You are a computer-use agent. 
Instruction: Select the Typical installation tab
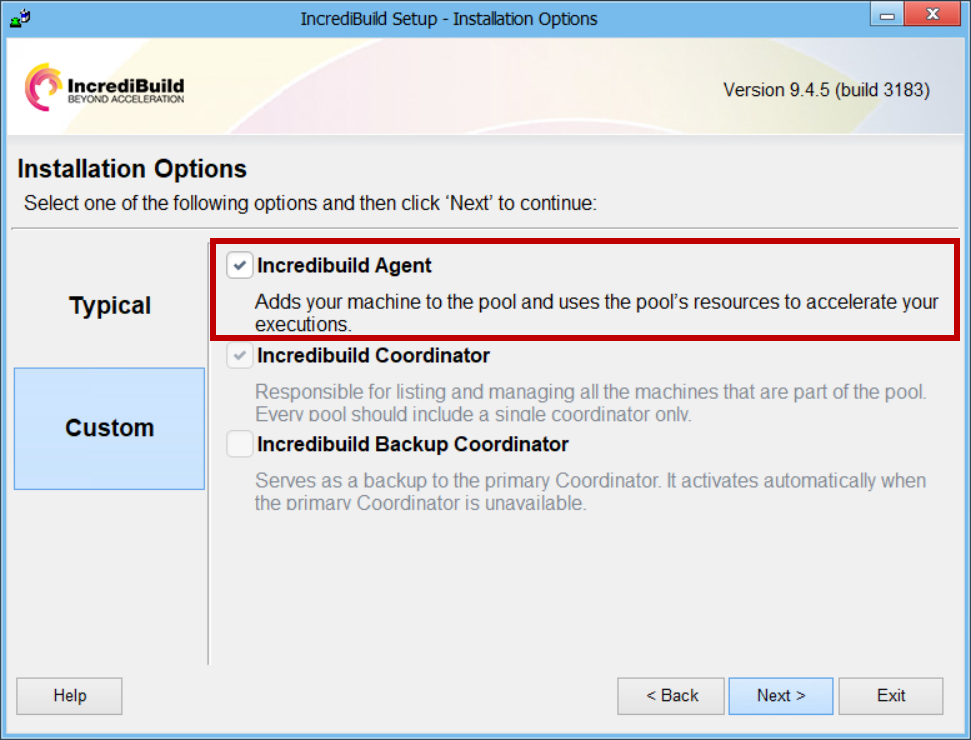(110, 306)
